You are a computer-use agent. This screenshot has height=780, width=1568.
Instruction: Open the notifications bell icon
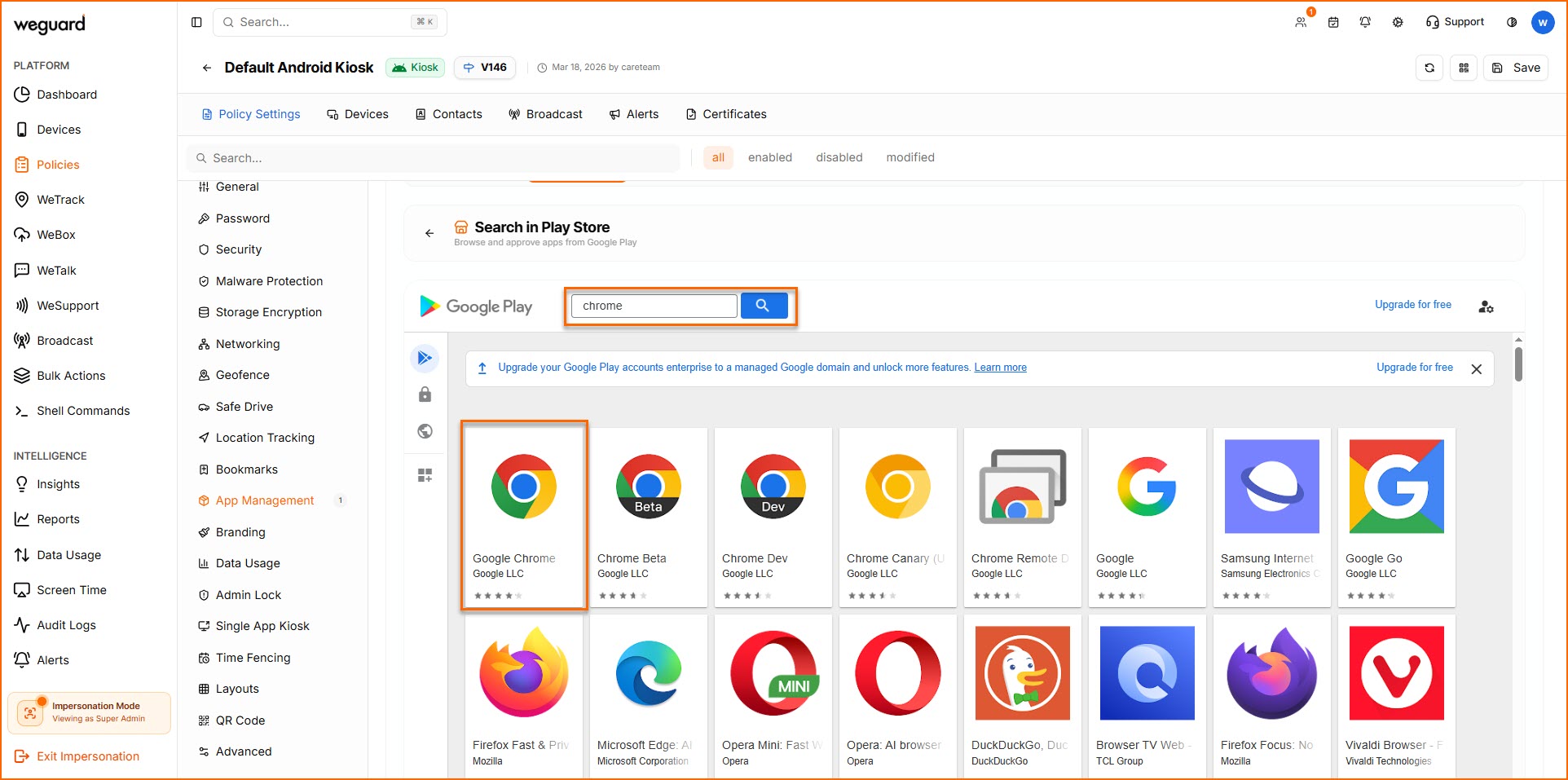(1365, 22)
